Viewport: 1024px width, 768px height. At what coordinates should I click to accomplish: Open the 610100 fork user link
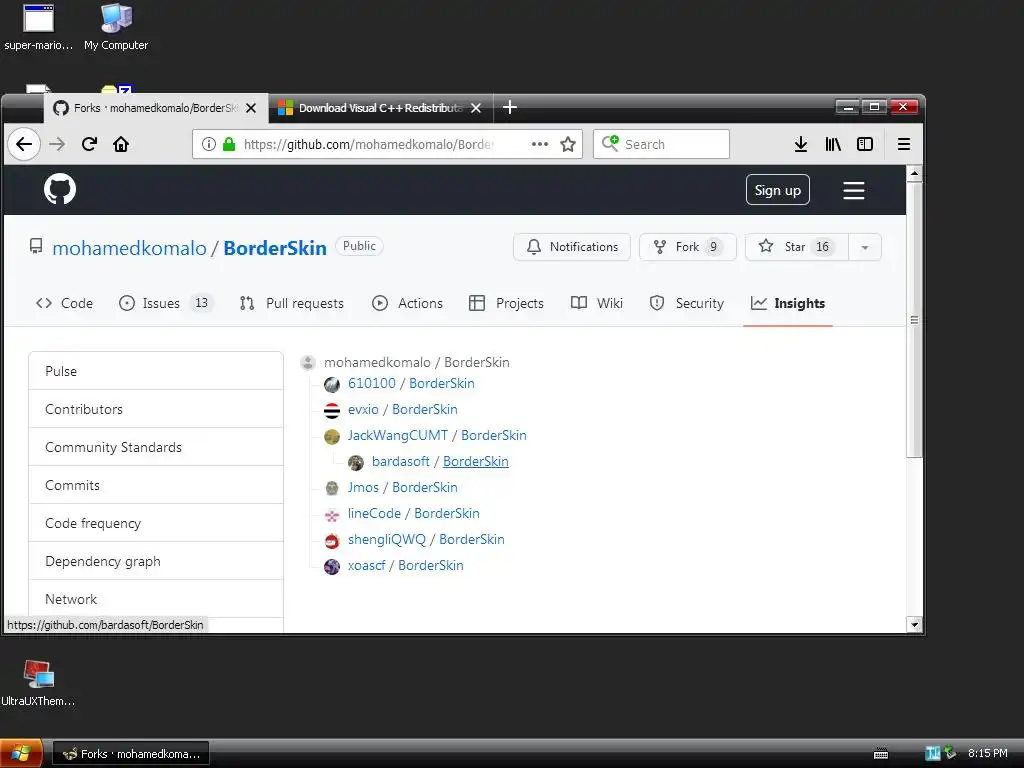point(372,383)
